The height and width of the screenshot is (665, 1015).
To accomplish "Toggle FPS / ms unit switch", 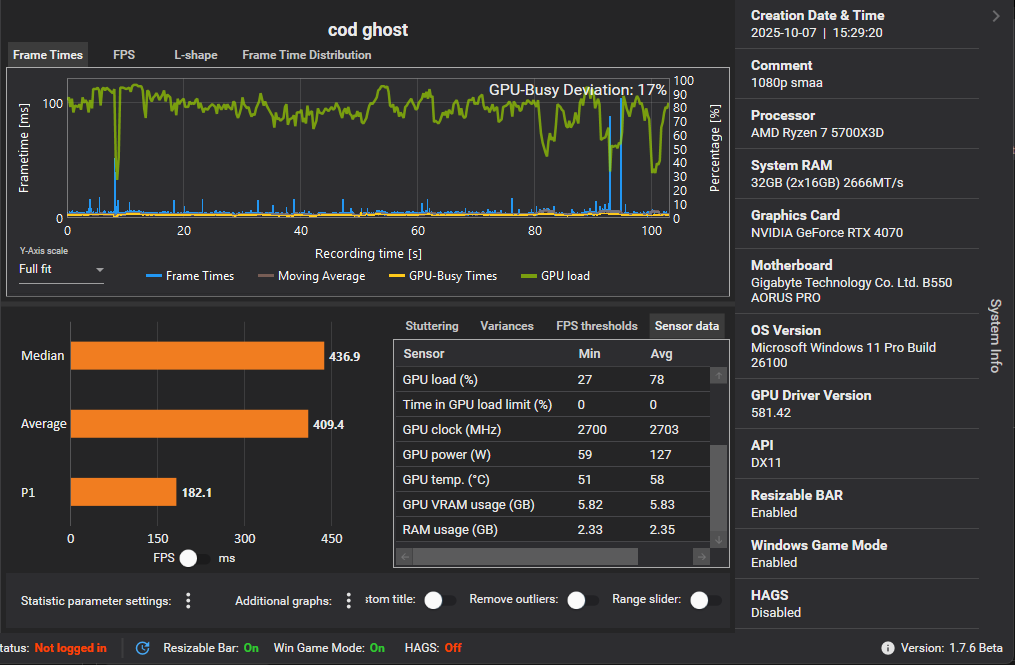I will [195, 558].
